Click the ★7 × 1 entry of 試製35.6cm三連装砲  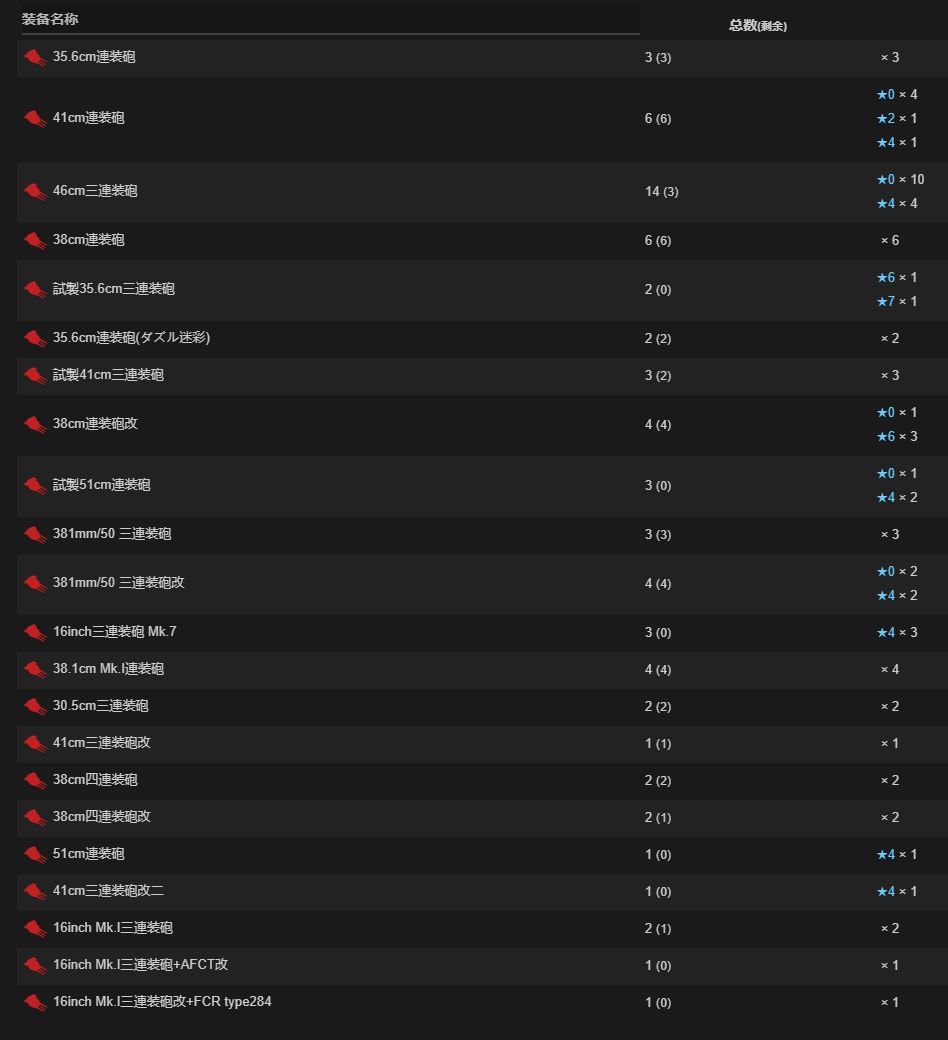[x=897, y=302]
